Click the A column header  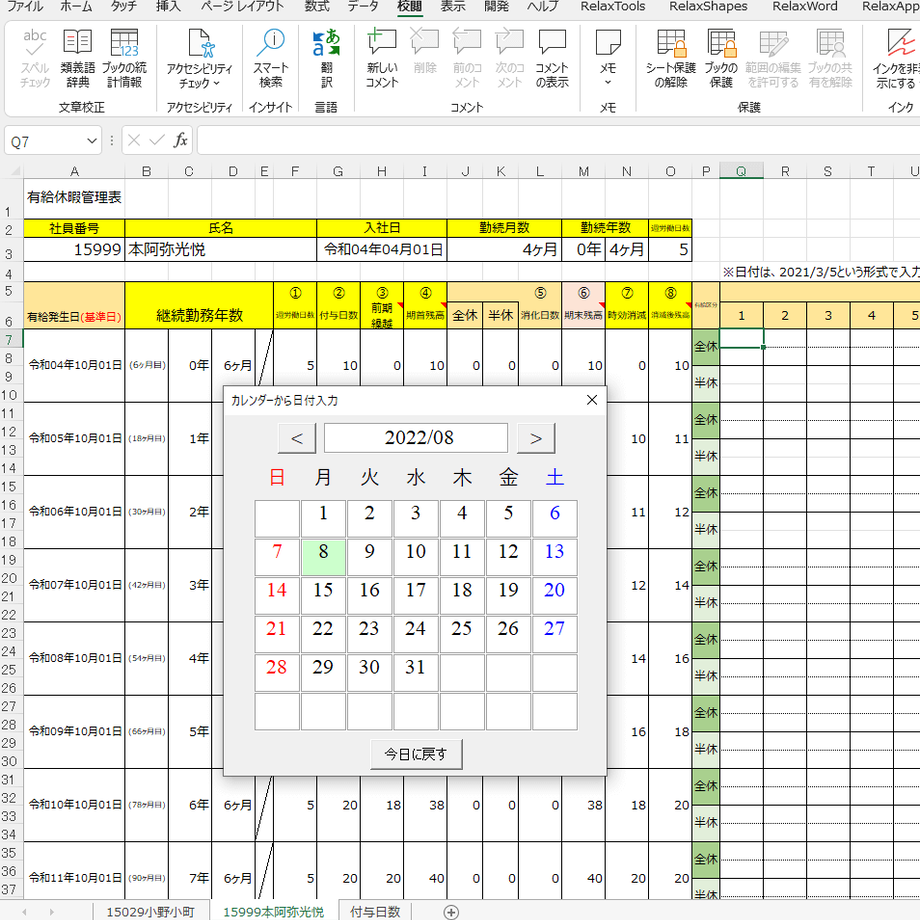pos(74,171)
